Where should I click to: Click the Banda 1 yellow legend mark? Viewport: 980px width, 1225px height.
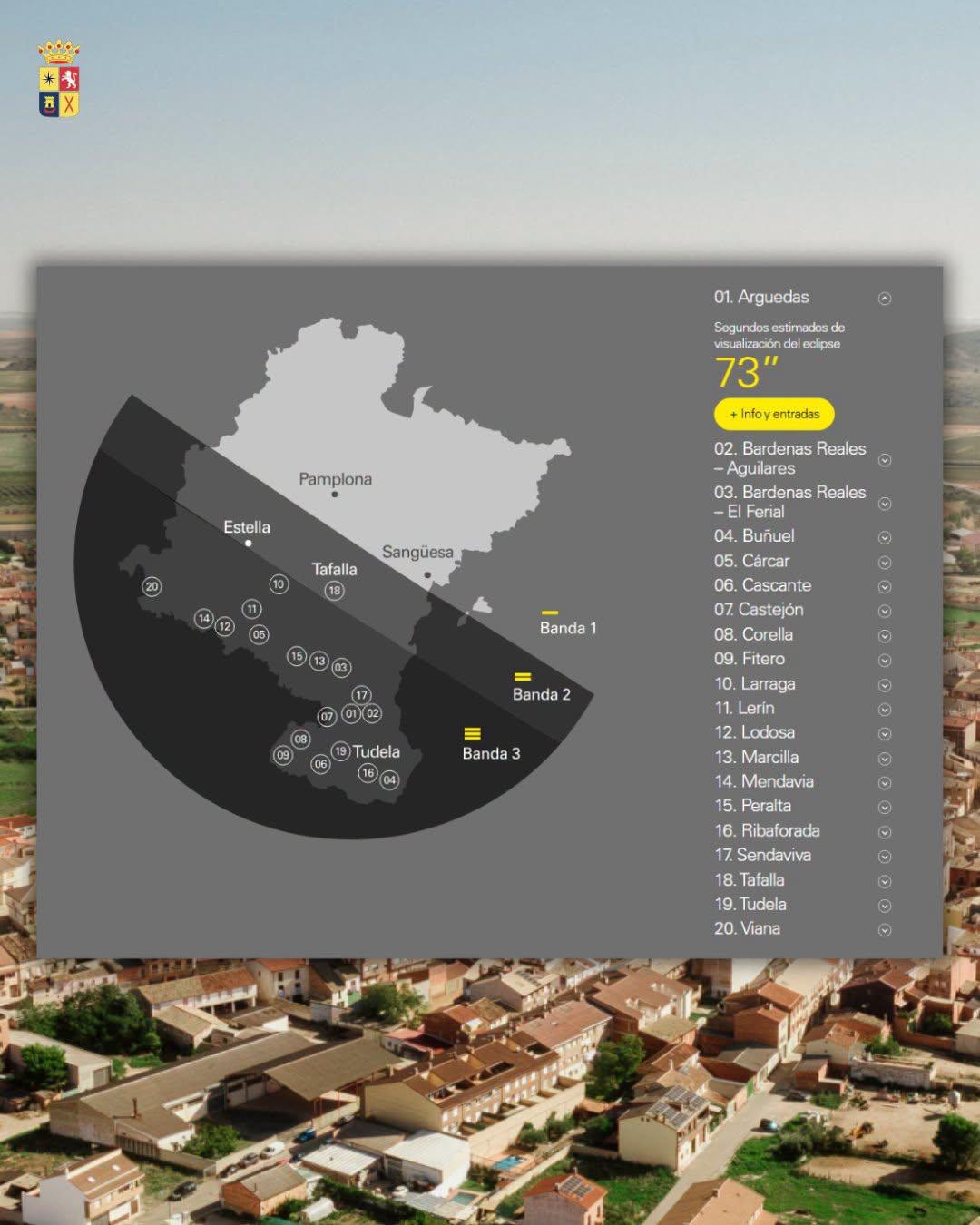(x=550, y=612)
